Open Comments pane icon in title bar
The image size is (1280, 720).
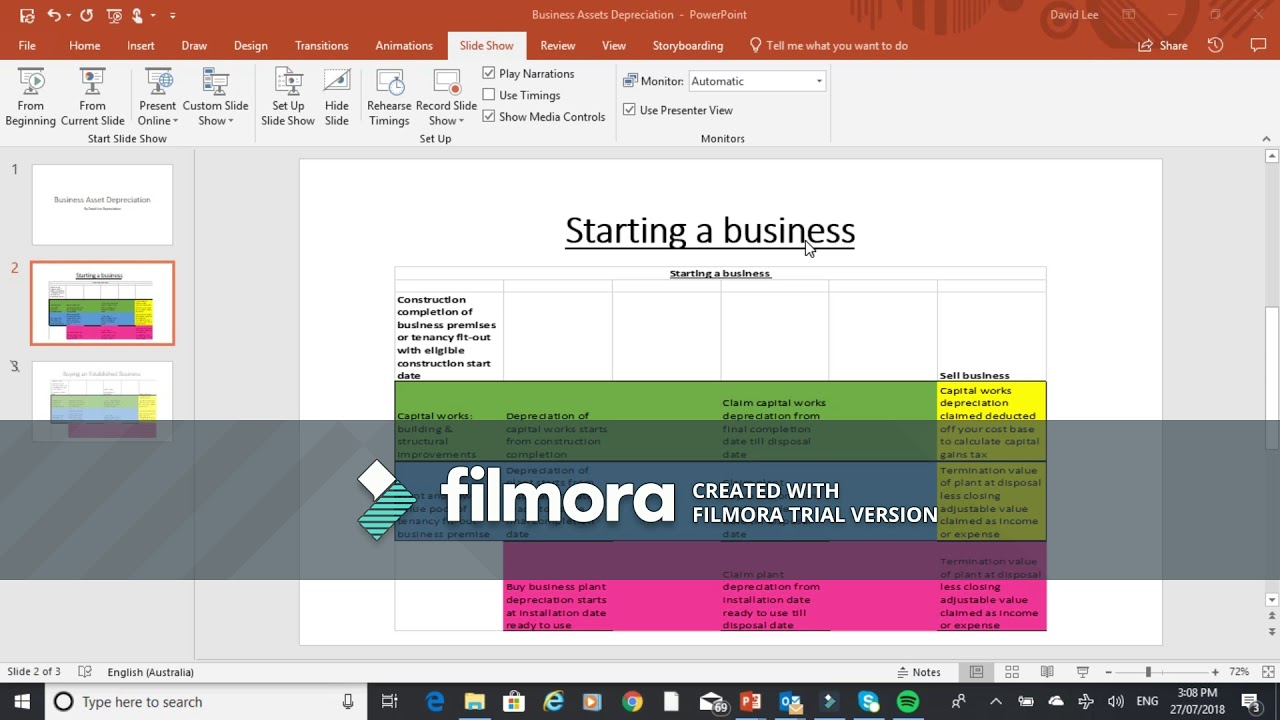tap(1258, 45)
